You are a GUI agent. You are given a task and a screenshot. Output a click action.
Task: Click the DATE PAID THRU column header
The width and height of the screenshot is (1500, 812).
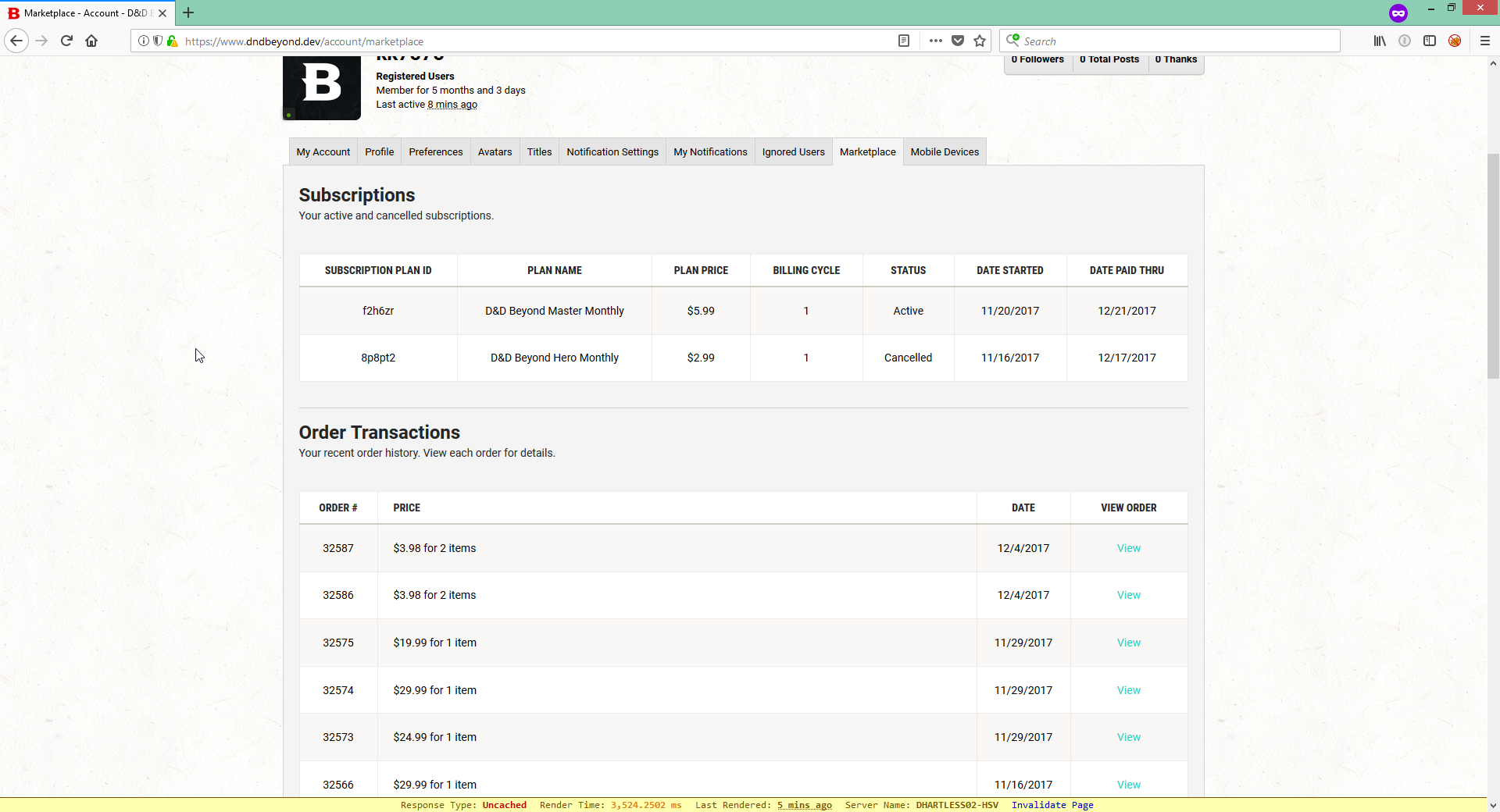[1127, 270]
